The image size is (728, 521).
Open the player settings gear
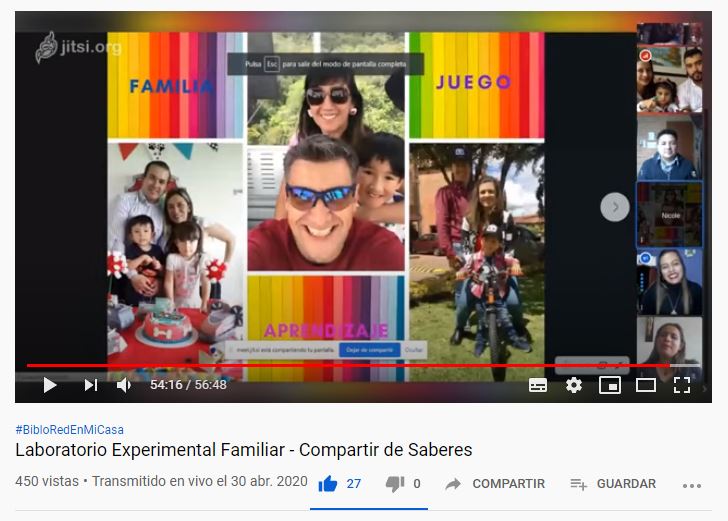[x=574, y=385]
